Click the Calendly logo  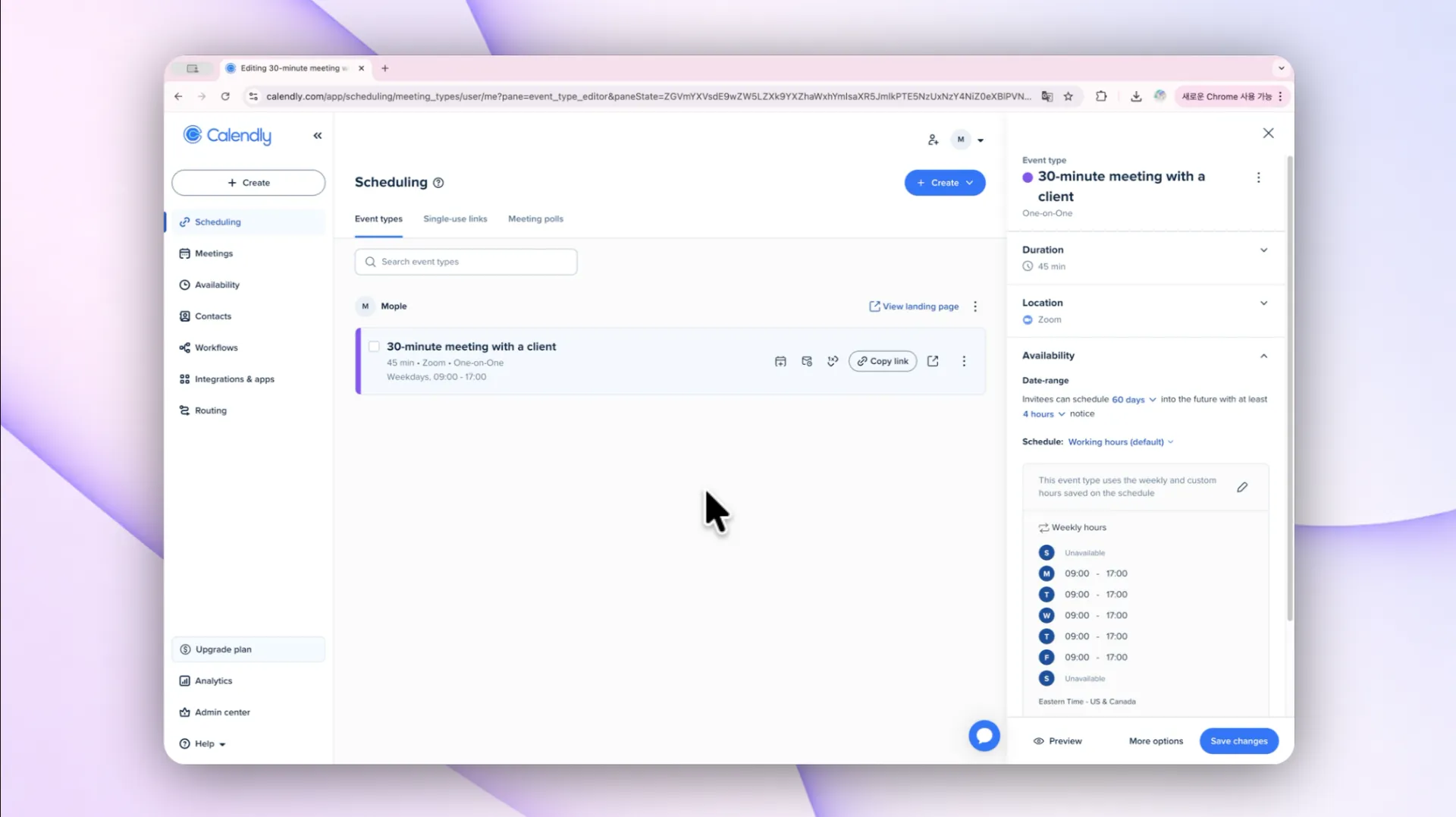[x=227, y=135]
